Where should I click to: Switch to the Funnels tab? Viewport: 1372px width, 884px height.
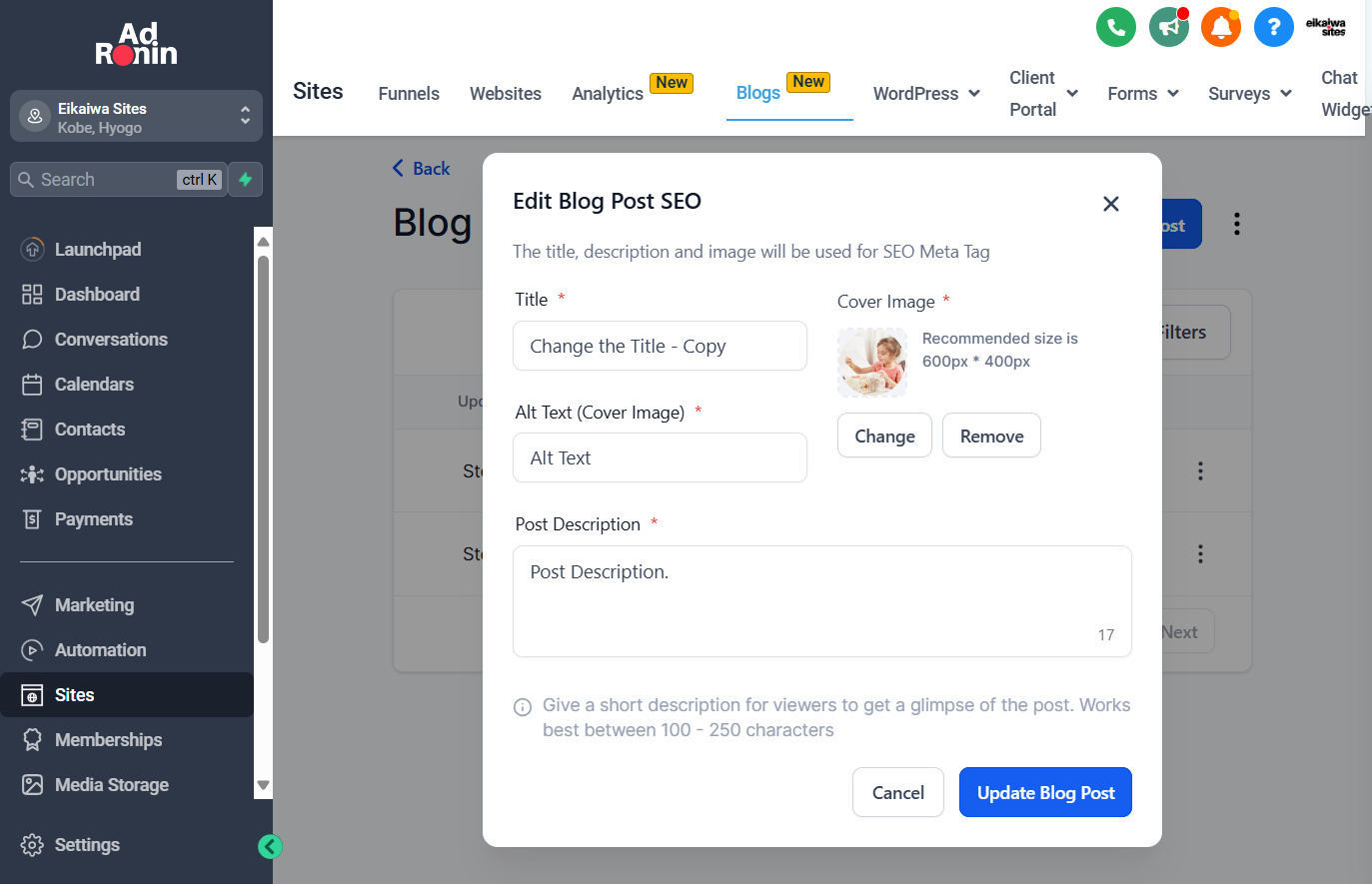pyautogui.click(x=409, y=93)
